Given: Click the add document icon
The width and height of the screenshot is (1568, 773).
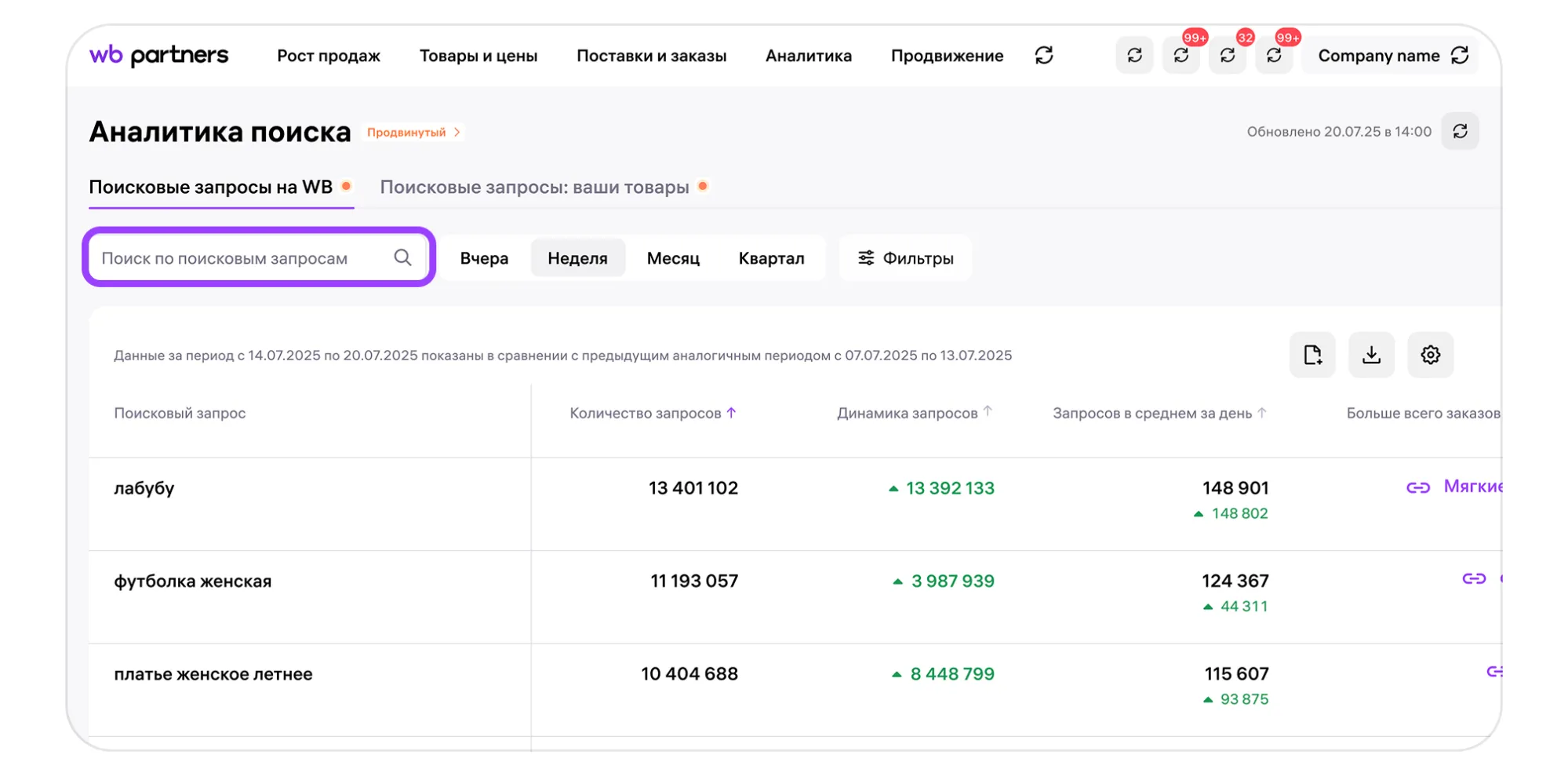Looking at the screenshot, I should coord(1312,355).
